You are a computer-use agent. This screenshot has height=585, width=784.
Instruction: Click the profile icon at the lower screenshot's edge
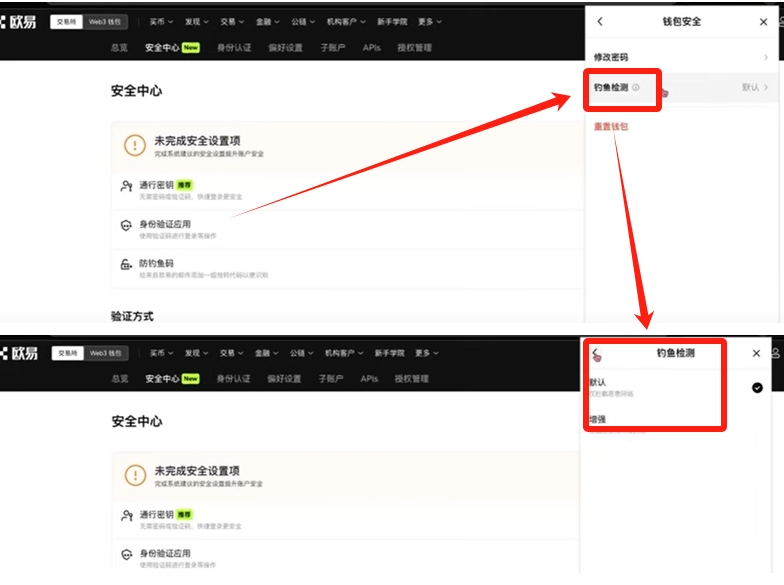776,353
